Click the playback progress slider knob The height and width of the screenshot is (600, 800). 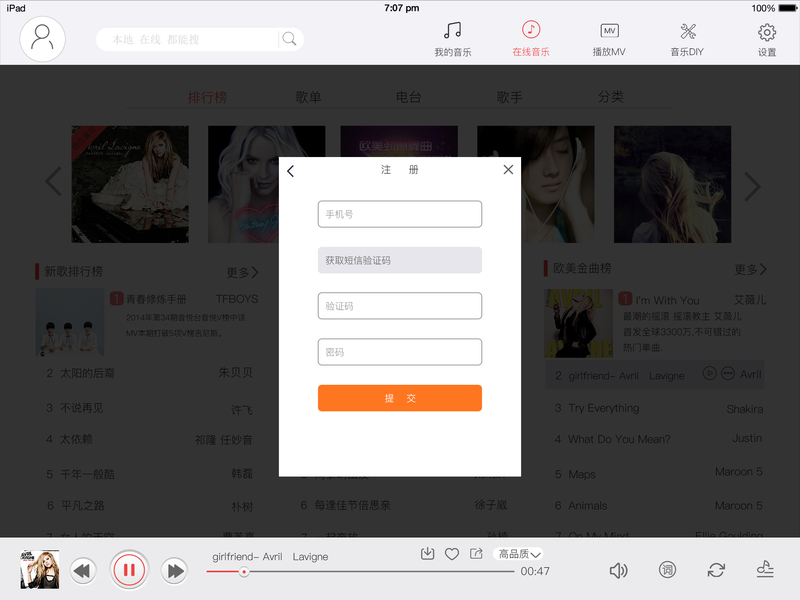coord(244,572)
